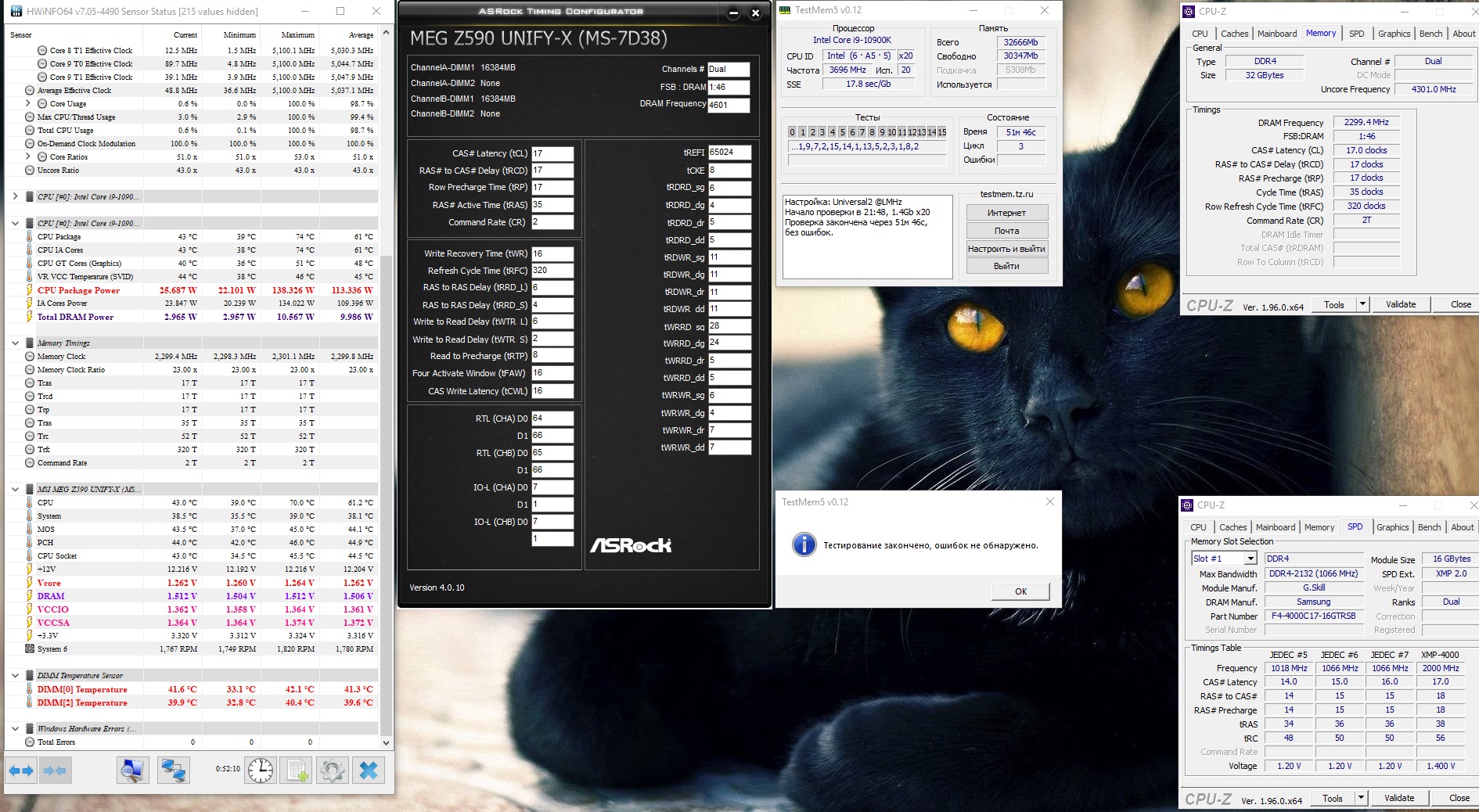Open HWiNFO sensor settings gear icon
The image size is (1479, 812).
pos(332,771)
